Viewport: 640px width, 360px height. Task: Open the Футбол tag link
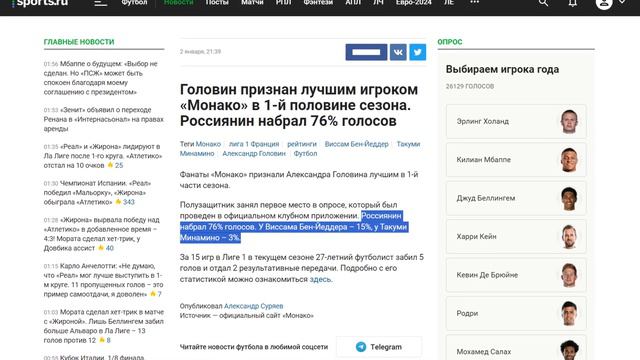305,154
